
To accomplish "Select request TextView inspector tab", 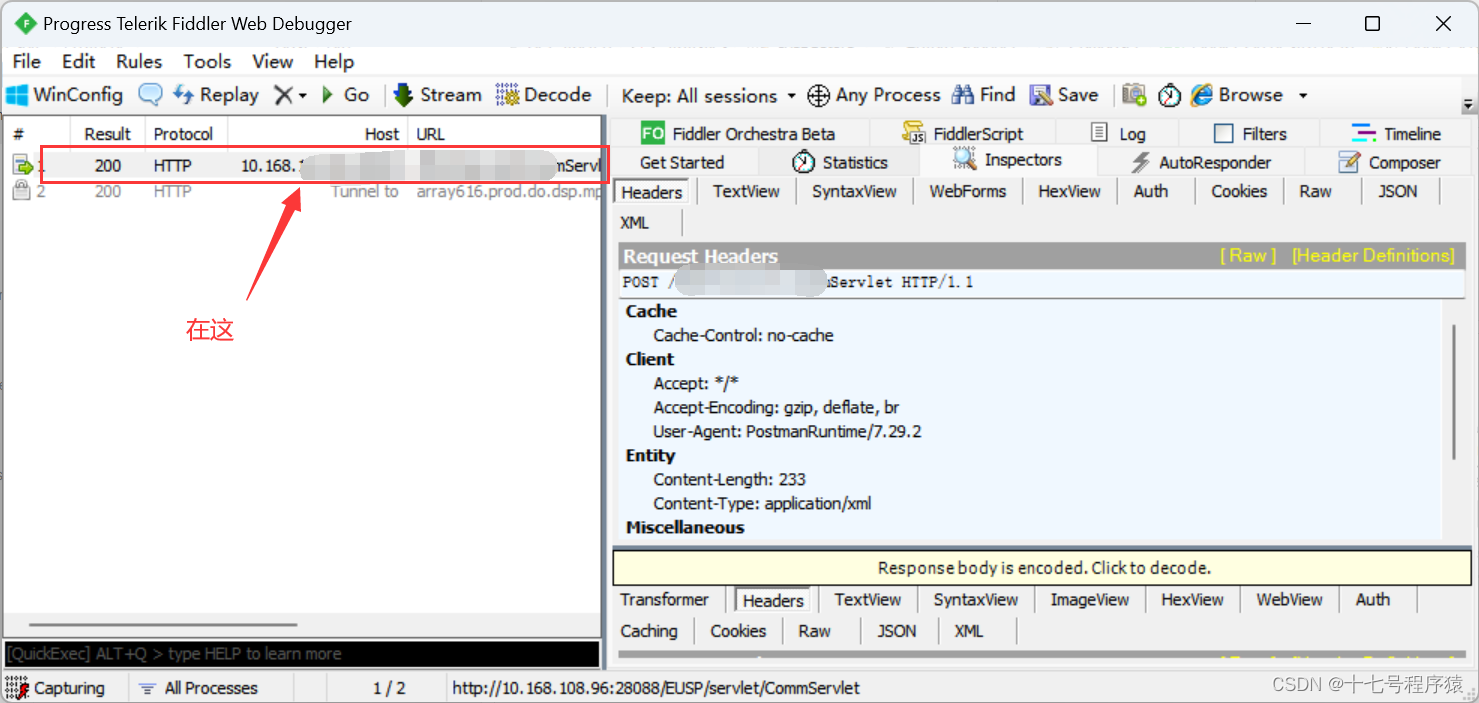I will pyautogui.click(x=746, y=191).
